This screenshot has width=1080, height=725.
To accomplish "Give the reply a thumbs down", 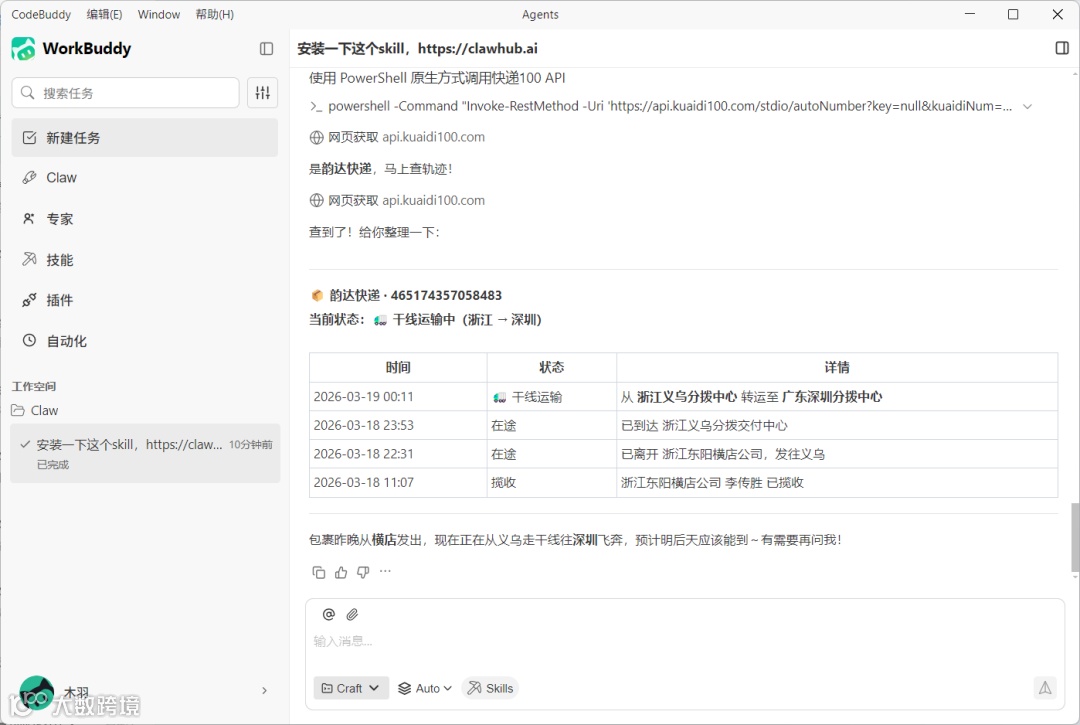I will point(363,571).
